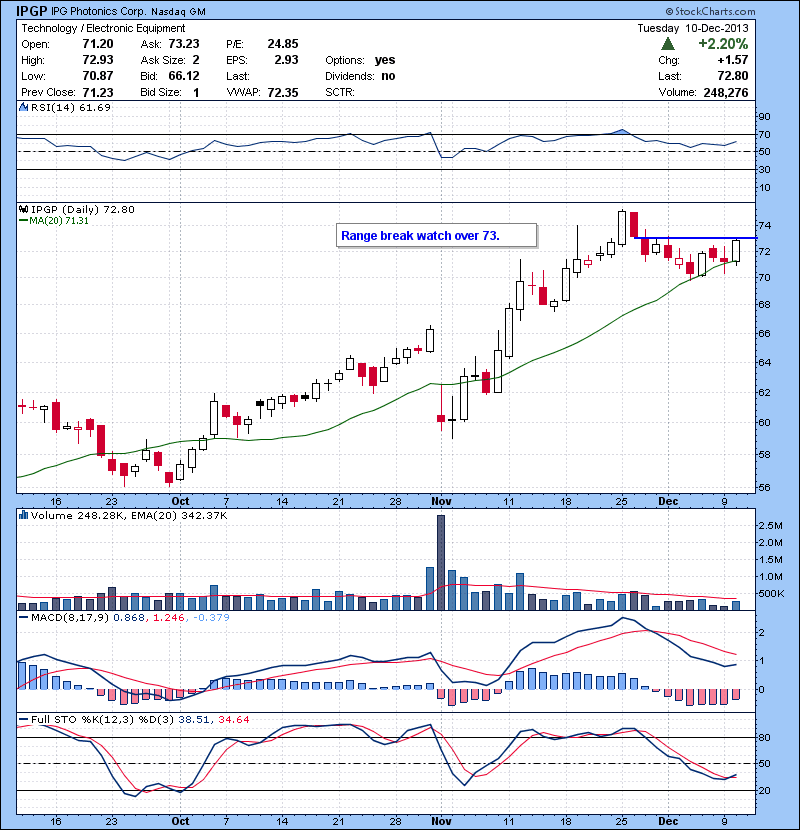Click the RSI axis label 90
Viewport: 800px width, 830px height.
coord(764,116)
